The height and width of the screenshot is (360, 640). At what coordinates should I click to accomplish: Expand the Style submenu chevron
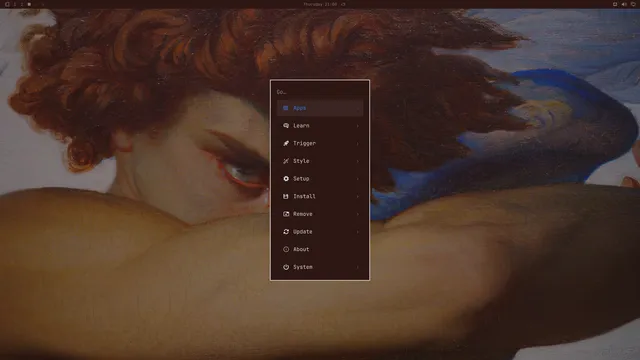point(358,161)
